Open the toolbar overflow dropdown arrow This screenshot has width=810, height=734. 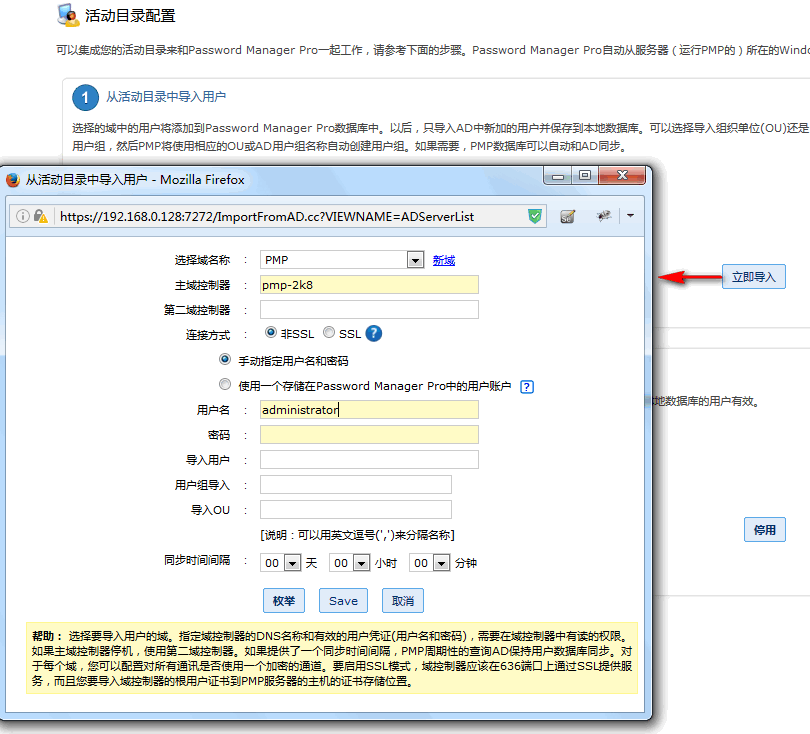coord(630,216)
